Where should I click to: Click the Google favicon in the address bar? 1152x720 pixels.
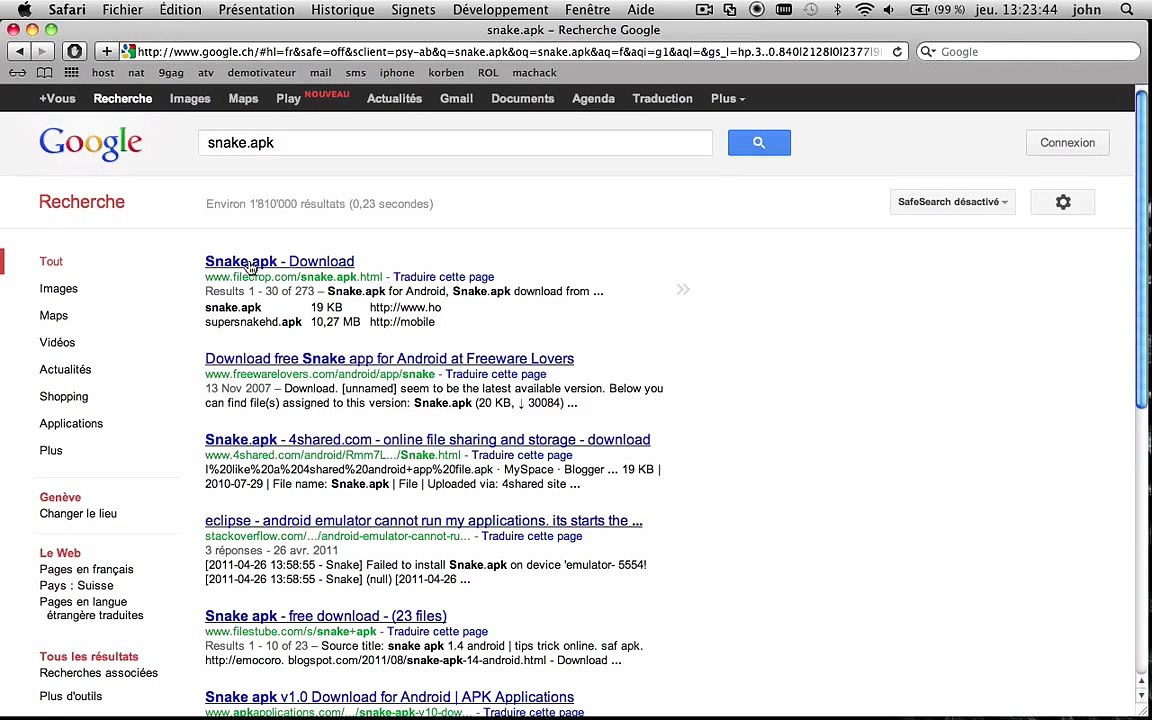[129, 51]
